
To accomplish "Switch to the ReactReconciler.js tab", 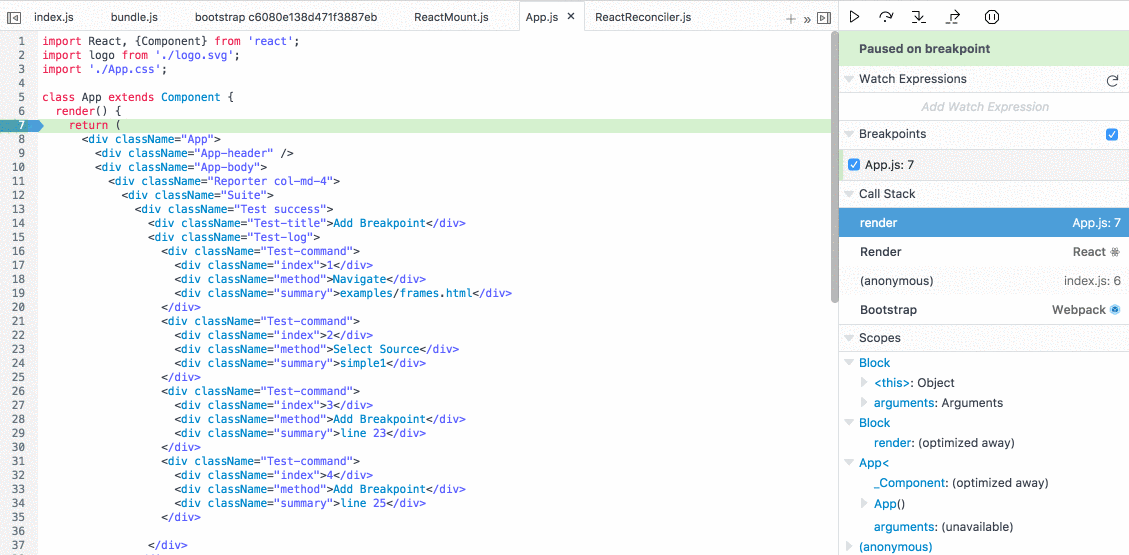I will tap(643, 17).
